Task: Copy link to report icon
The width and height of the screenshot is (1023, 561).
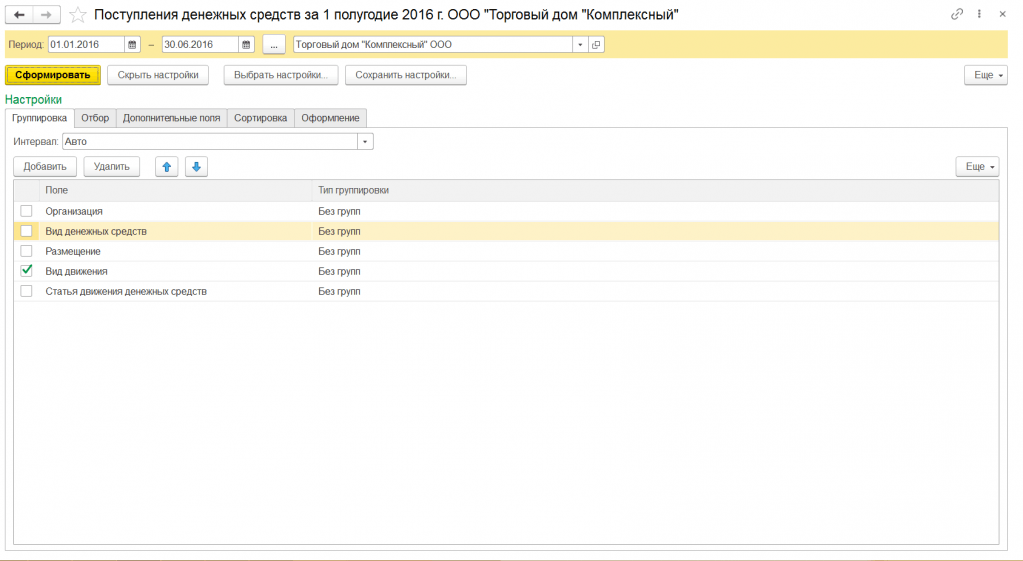Action: [957, 15]
